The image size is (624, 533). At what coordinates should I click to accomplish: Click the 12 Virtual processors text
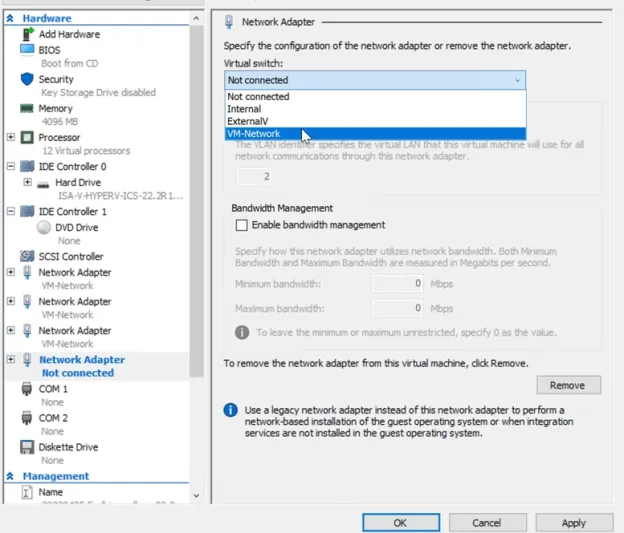(86, 151)
